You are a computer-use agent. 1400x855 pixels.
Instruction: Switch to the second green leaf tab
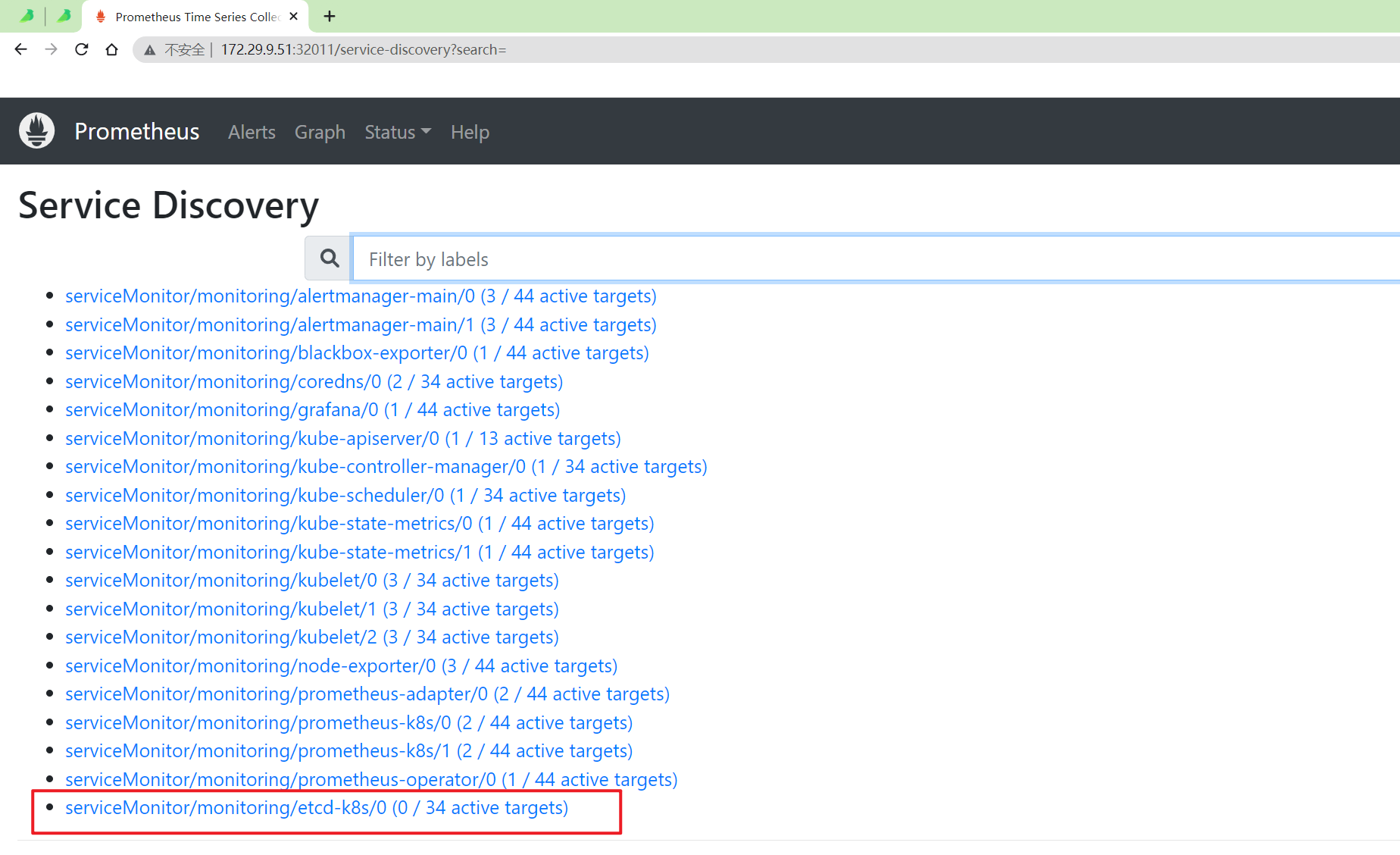click(x=64, y=16)
